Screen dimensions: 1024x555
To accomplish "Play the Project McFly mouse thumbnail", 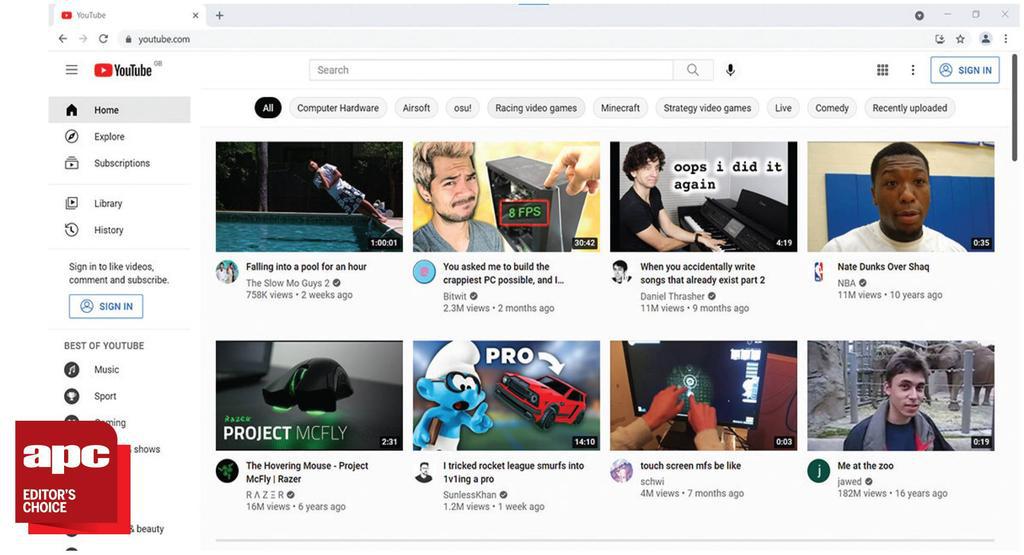I will pyautogui.click(x=309, y=396).
